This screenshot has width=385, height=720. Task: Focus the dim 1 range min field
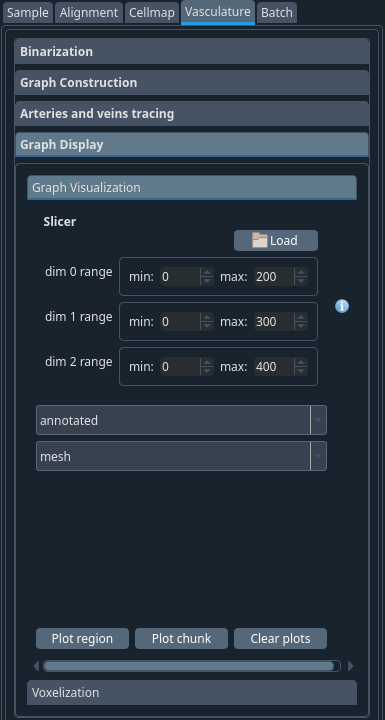coord(180,322)
